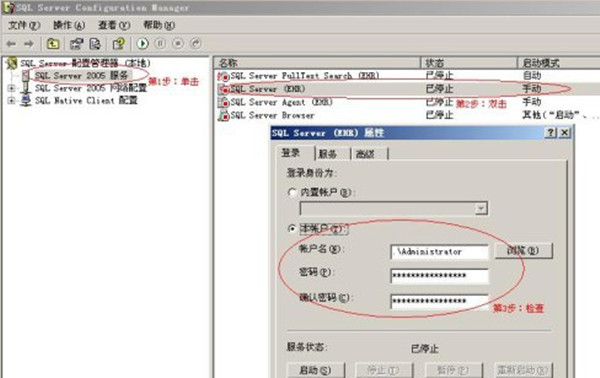Screen dimensions: 600x378
Task: Select the 内置帐户 radio button
Action: coord(292,192)
